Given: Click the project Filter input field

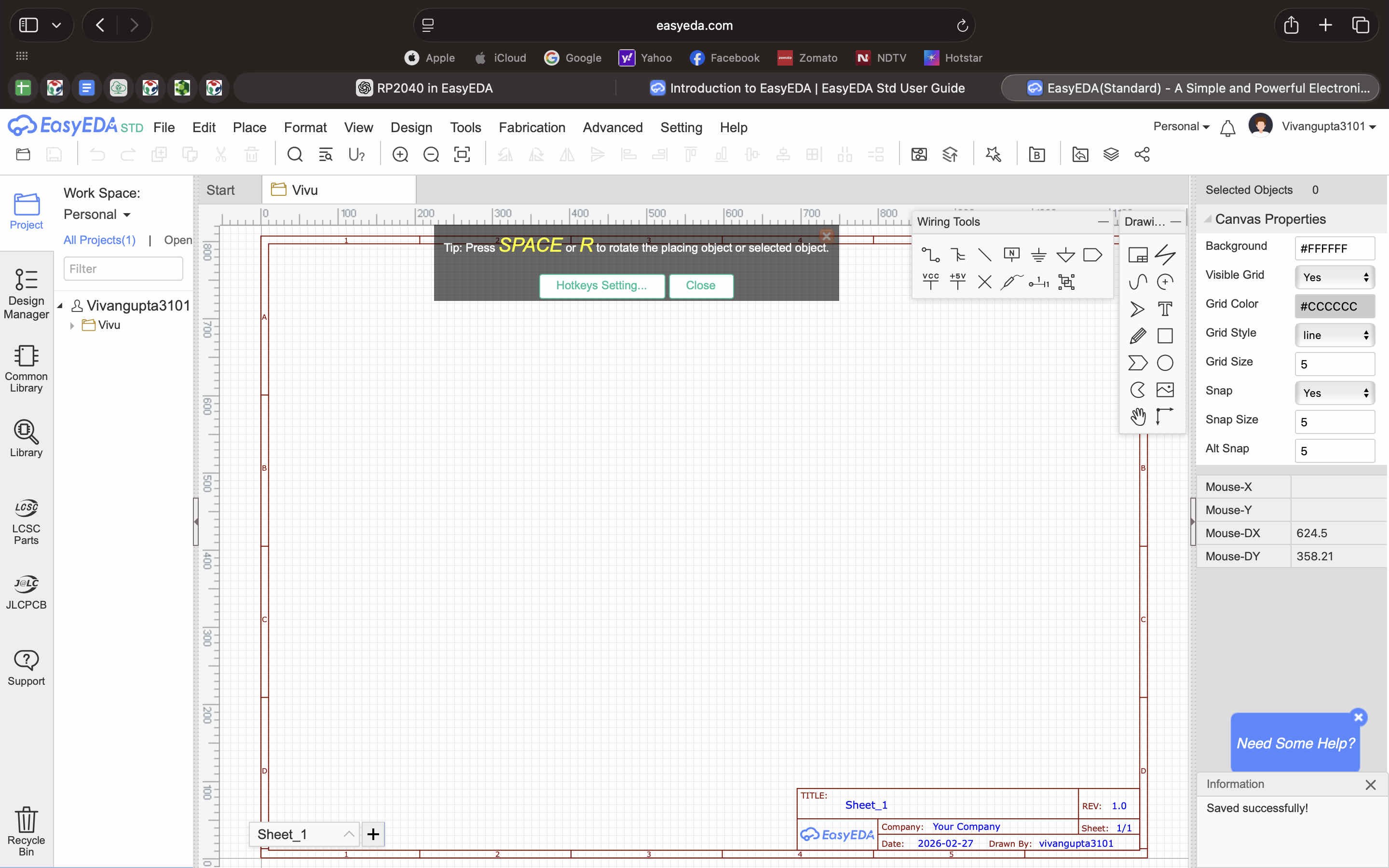Looking at the screenshot, I should pyautogui.click(x=123, y=269).
